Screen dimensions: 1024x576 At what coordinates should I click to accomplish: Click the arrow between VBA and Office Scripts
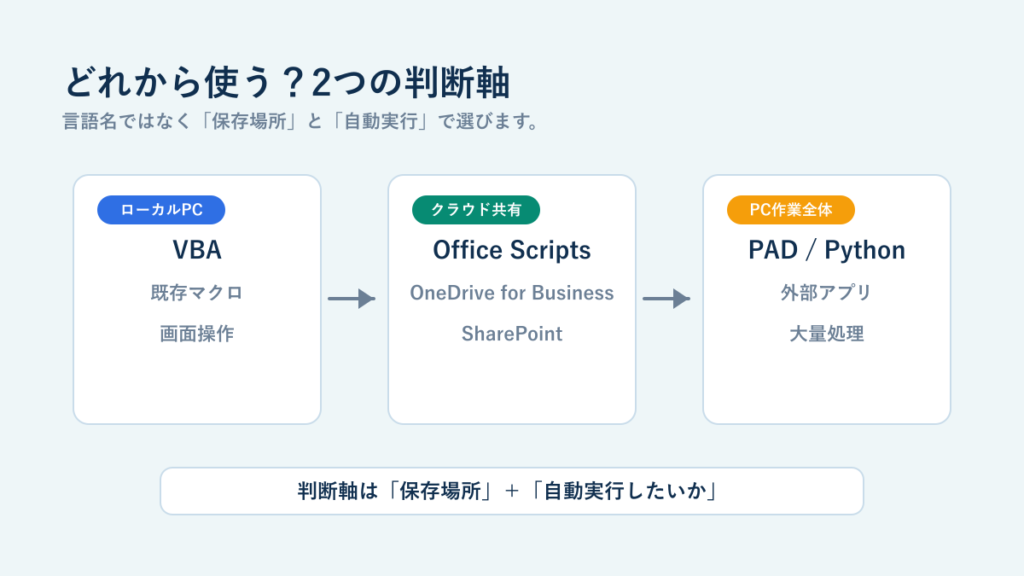352,298
